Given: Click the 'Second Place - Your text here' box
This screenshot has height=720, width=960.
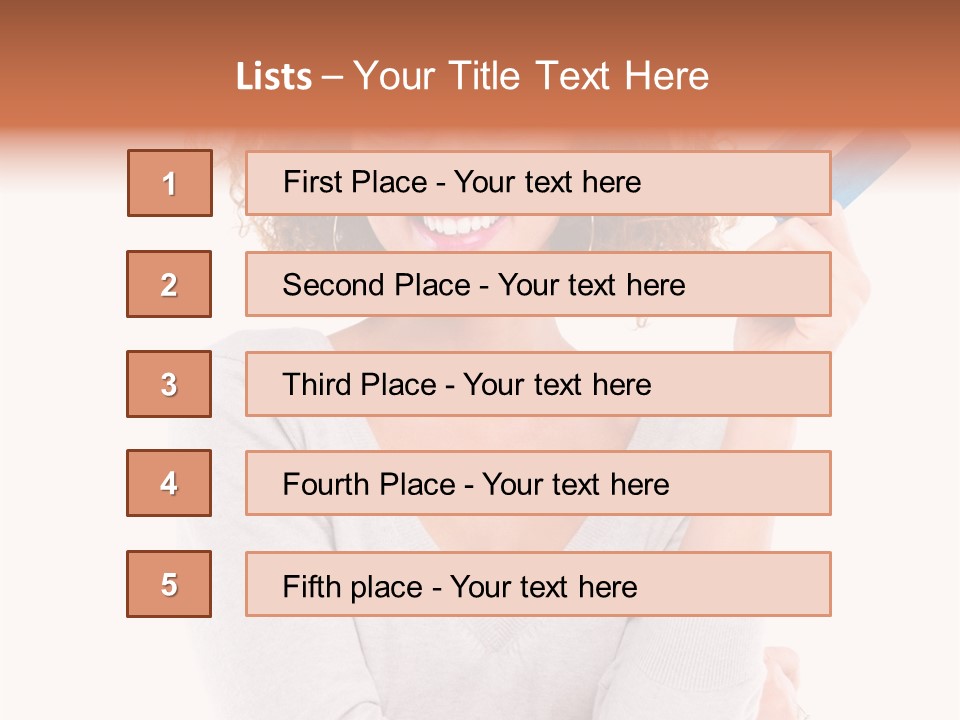Looking at the screenshot, I should point(538,284).
